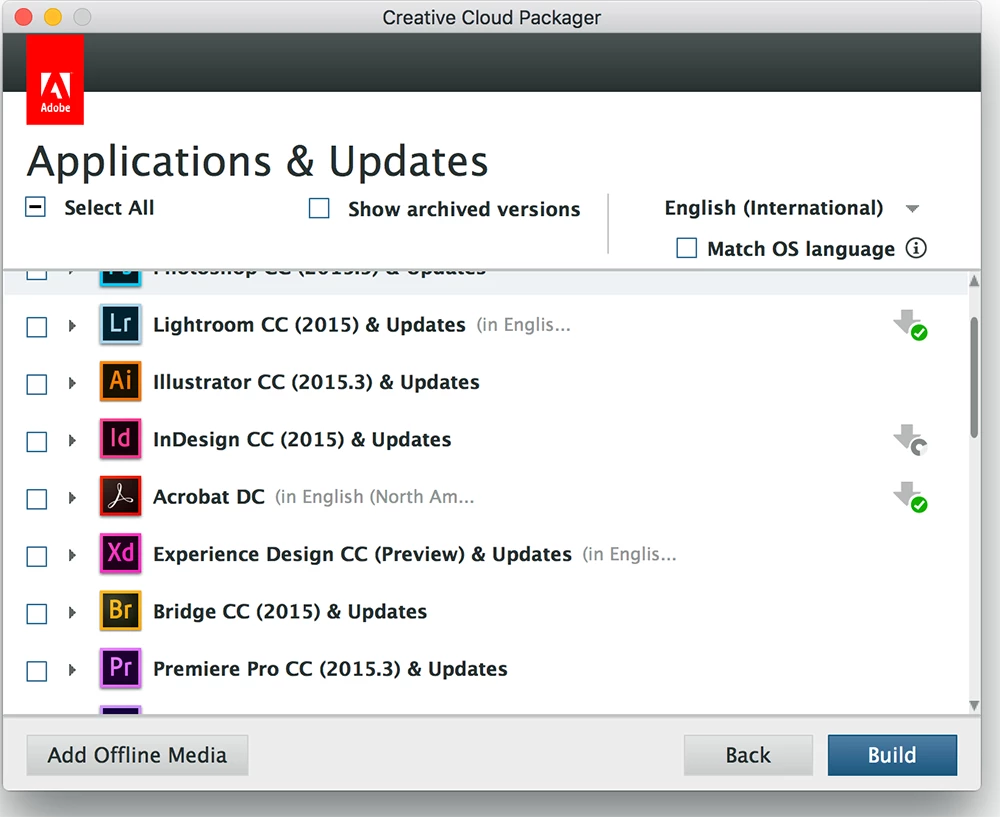Check the Illustrator CC (2015.3) checkbox

[36, 385]
